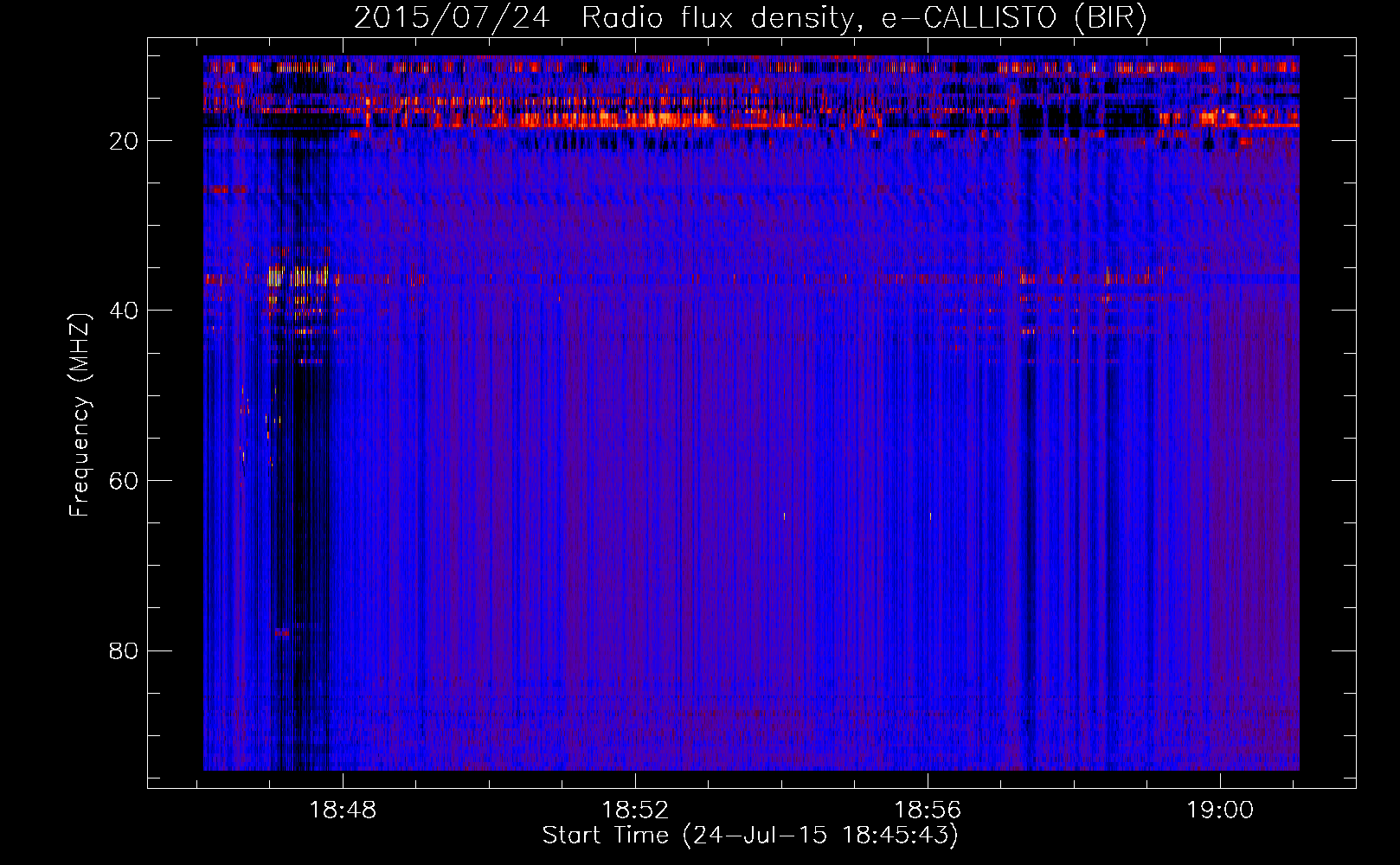This screenshot has width=1400, height=865.
Task: Click the 18:52 time tick label
Action: tap(636, 811)
